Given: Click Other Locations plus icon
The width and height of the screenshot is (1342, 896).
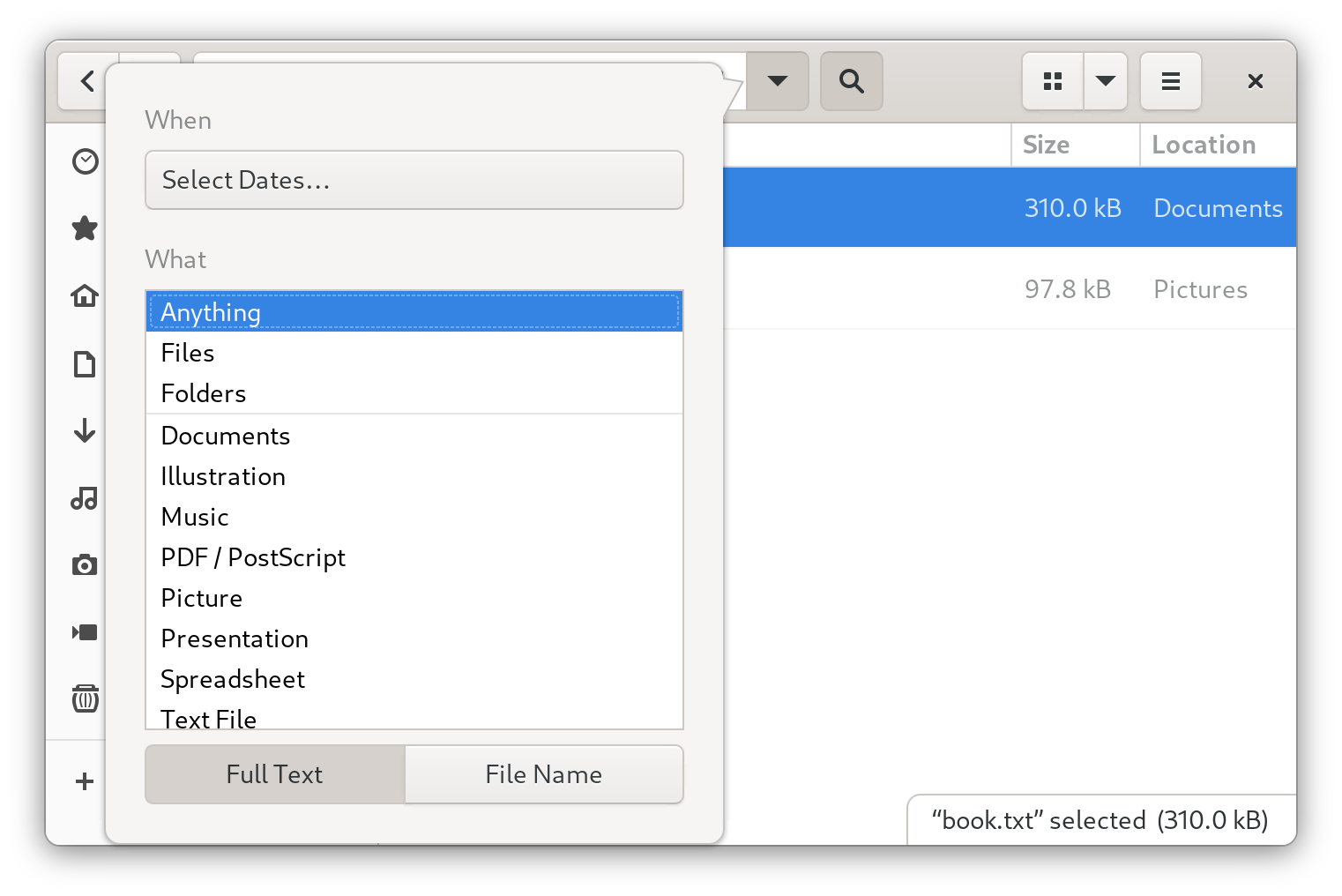Looking at the screenshot, I should (x=85, y=781).
